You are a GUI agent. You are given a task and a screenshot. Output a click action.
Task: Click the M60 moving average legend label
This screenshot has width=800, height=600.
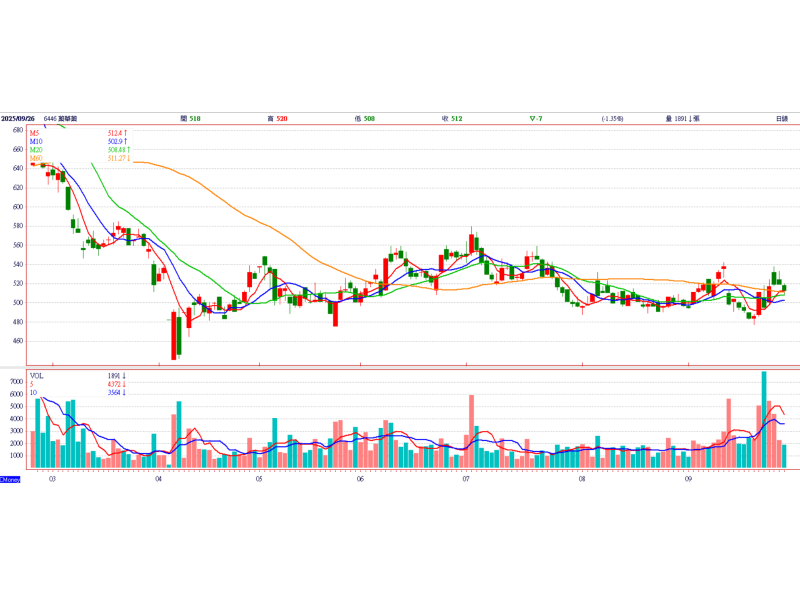[35, 158]
